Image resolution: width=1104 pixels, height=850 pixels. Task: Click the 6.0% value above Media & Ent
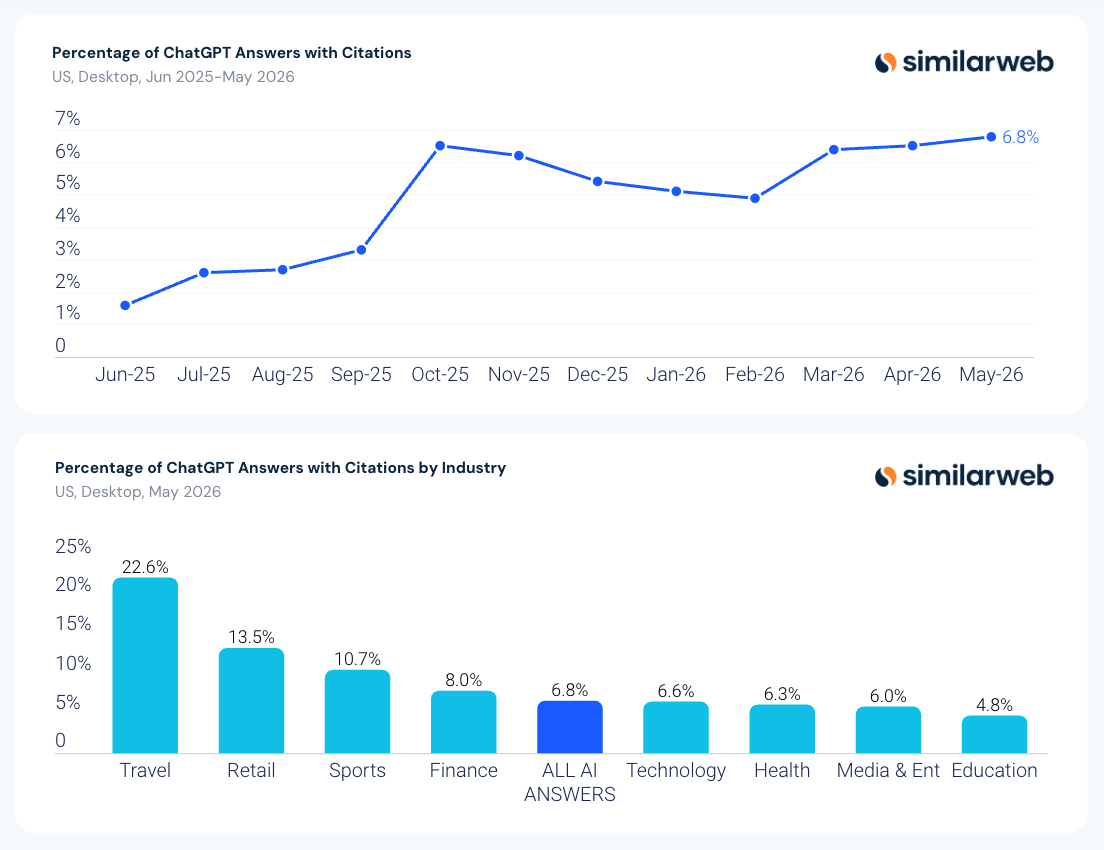889,696
